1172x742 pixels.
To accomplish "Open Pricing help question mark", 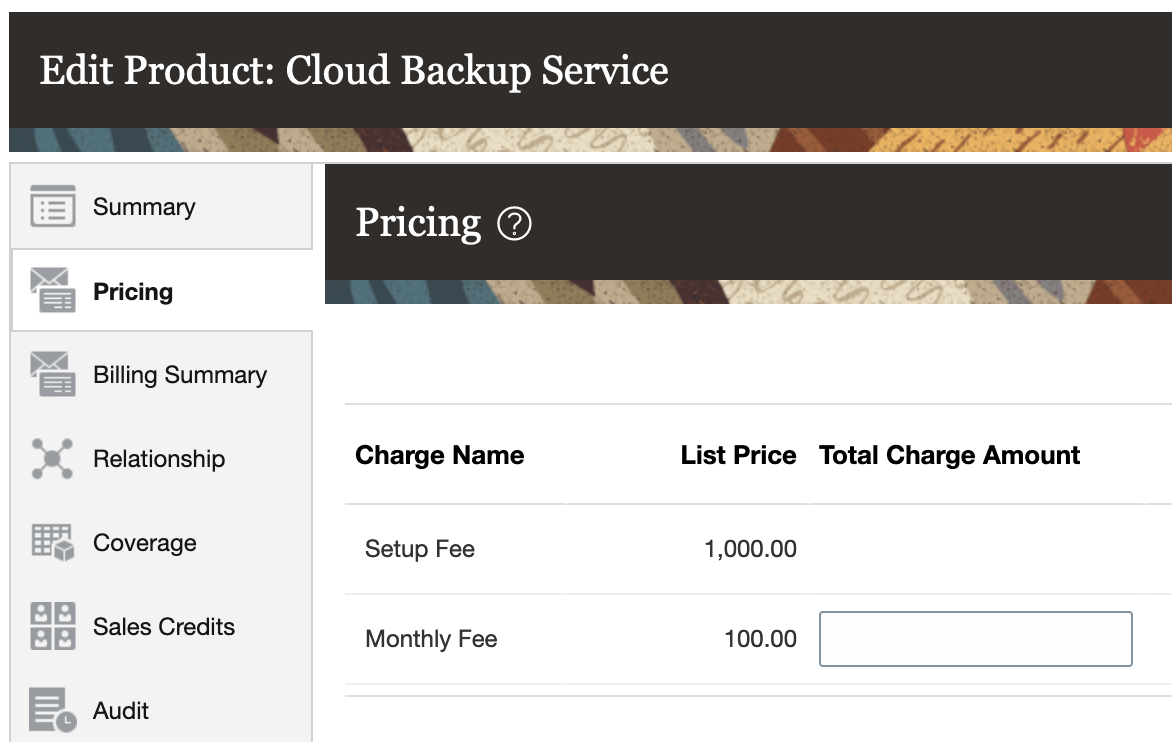I will pos(514,223).
